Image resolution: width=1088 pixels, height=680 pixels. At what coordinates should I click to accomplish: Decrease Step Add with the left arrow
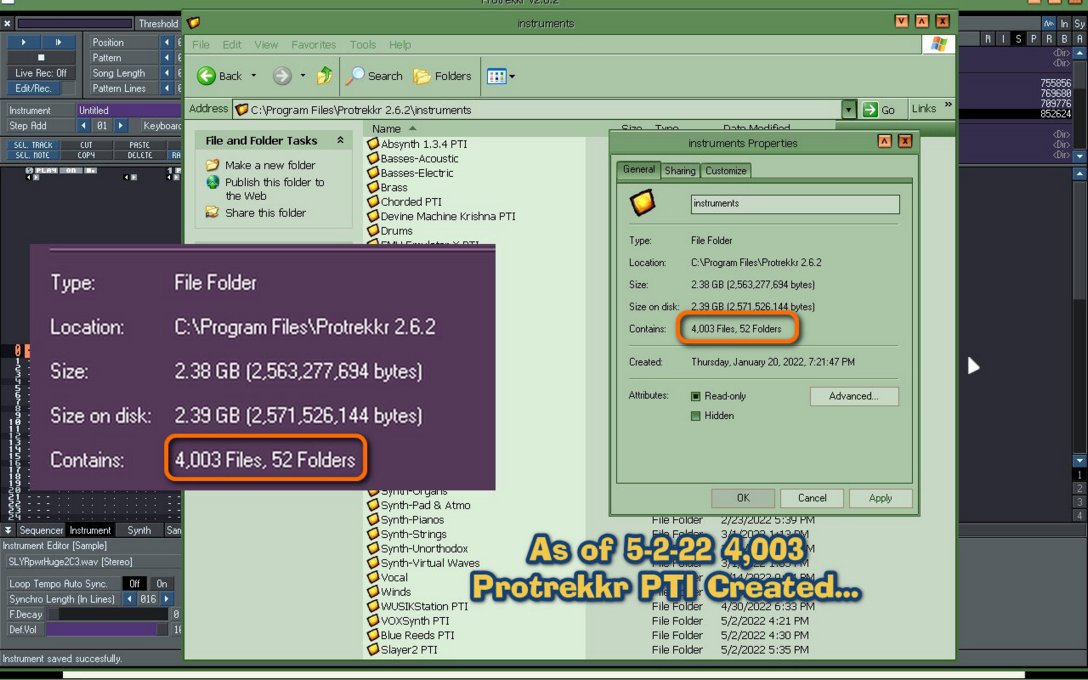click(x=84, y=126)
